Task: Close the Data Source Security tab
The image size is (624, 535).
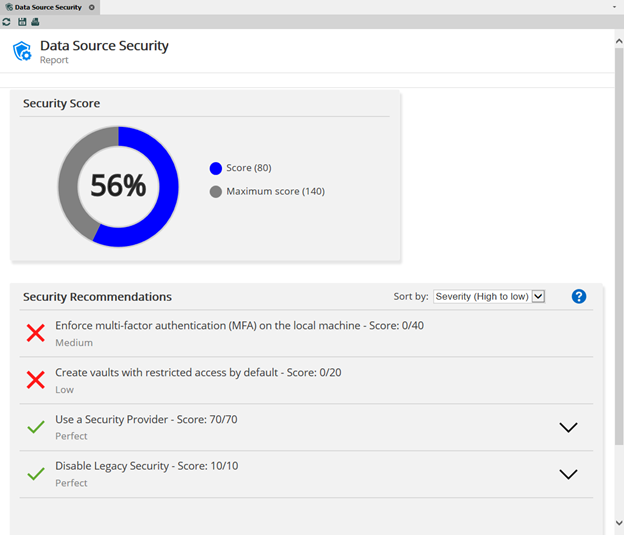Action: 92,7
